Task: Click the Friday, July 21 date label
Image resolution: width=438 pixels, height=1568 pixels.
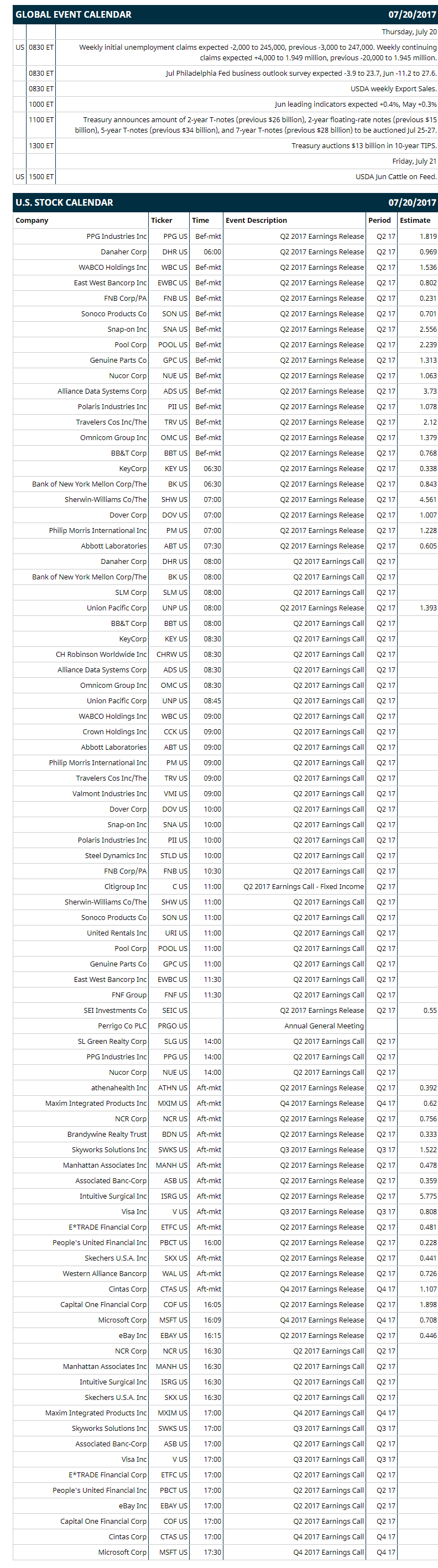Action: click(414, 162)
